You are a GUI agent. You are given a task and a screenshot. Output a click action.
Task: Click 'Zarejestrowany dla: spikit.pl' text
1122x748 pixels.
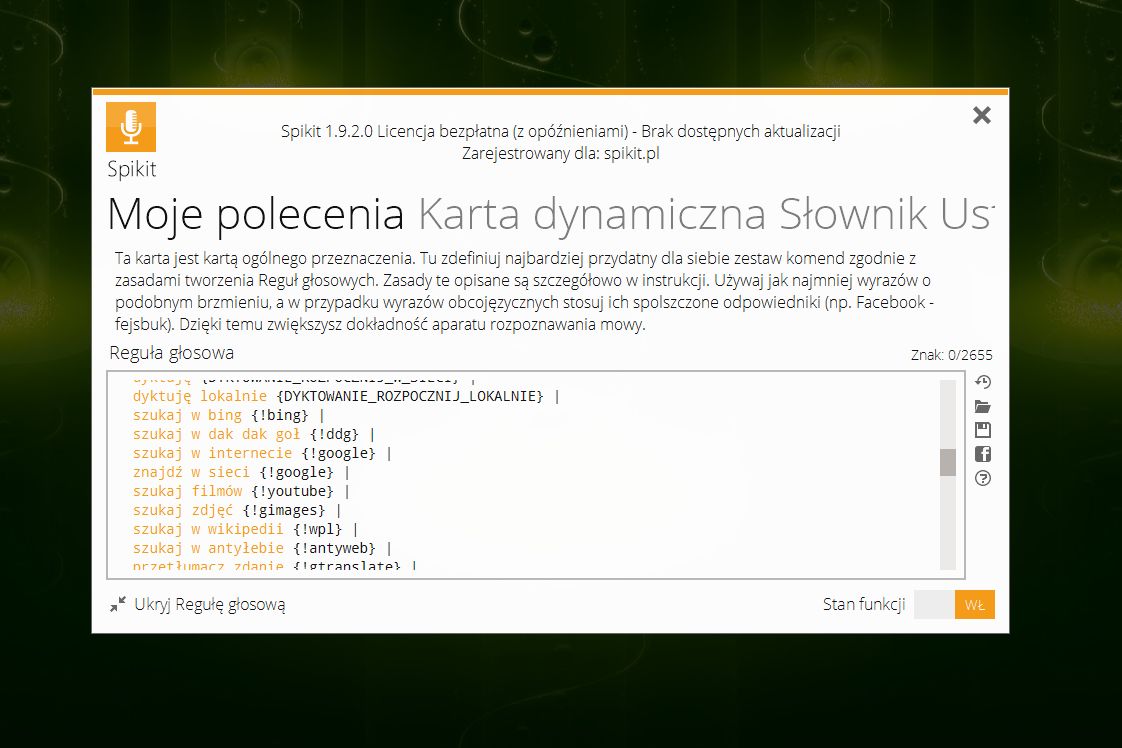point(560,153)
